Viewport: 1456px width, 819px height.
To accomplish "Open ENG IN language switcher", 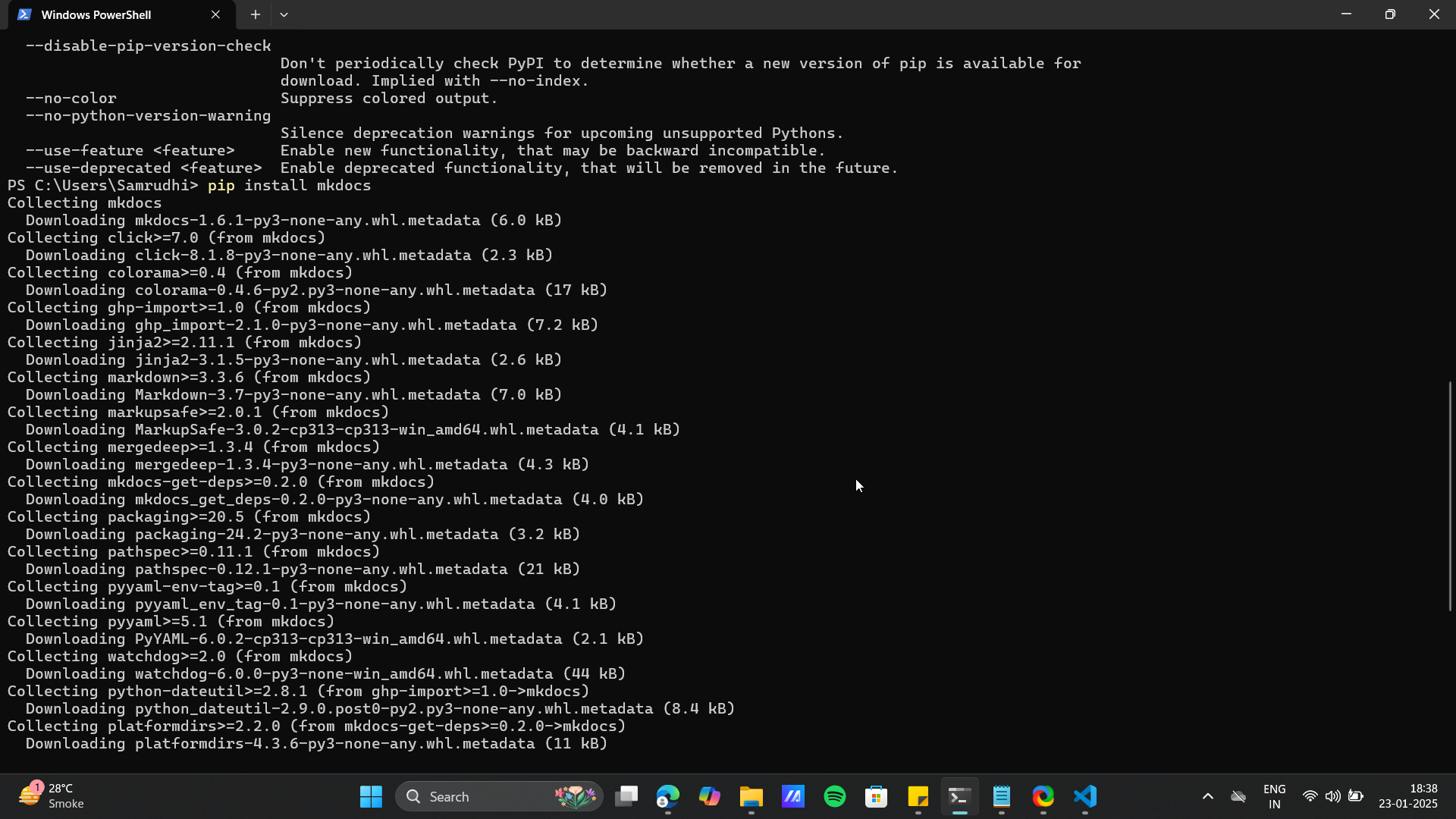I will click(1275, 796).
